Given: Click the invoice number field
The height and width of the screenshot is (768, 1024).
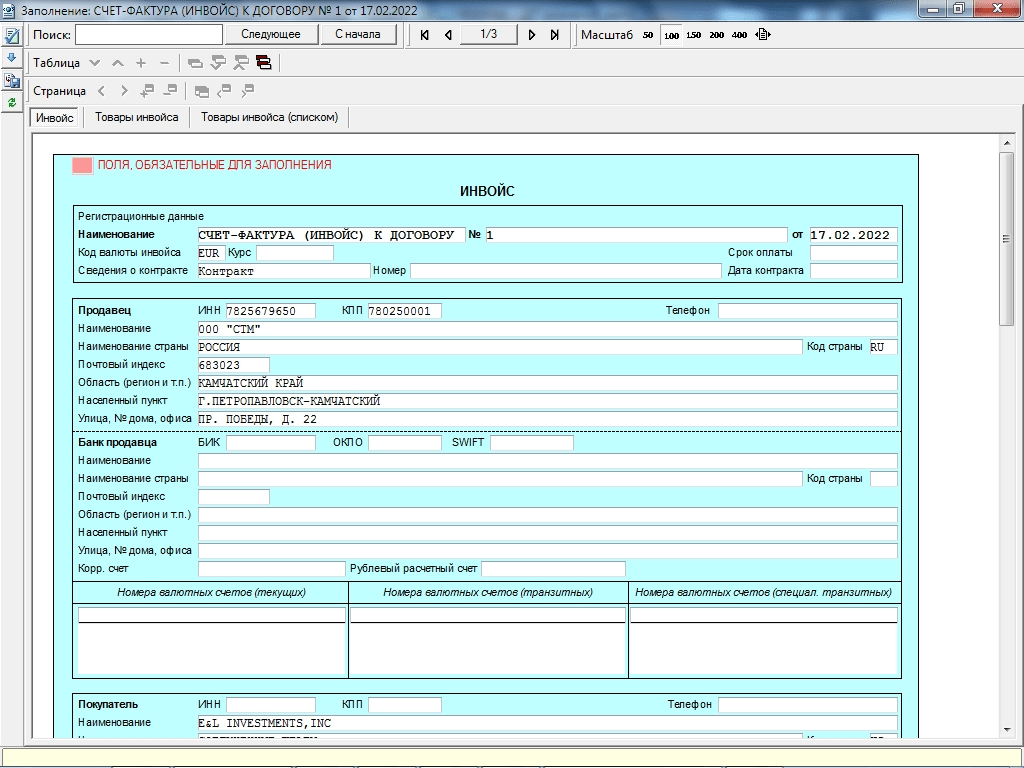Looking at the screenshot, I should coord(637,235).
